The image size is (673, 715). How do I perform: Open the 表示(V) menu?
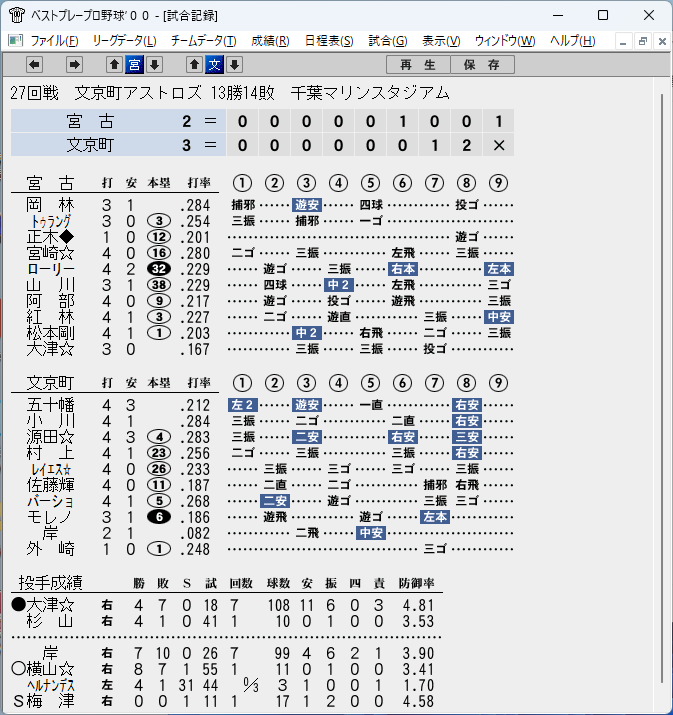coord(441,41)
